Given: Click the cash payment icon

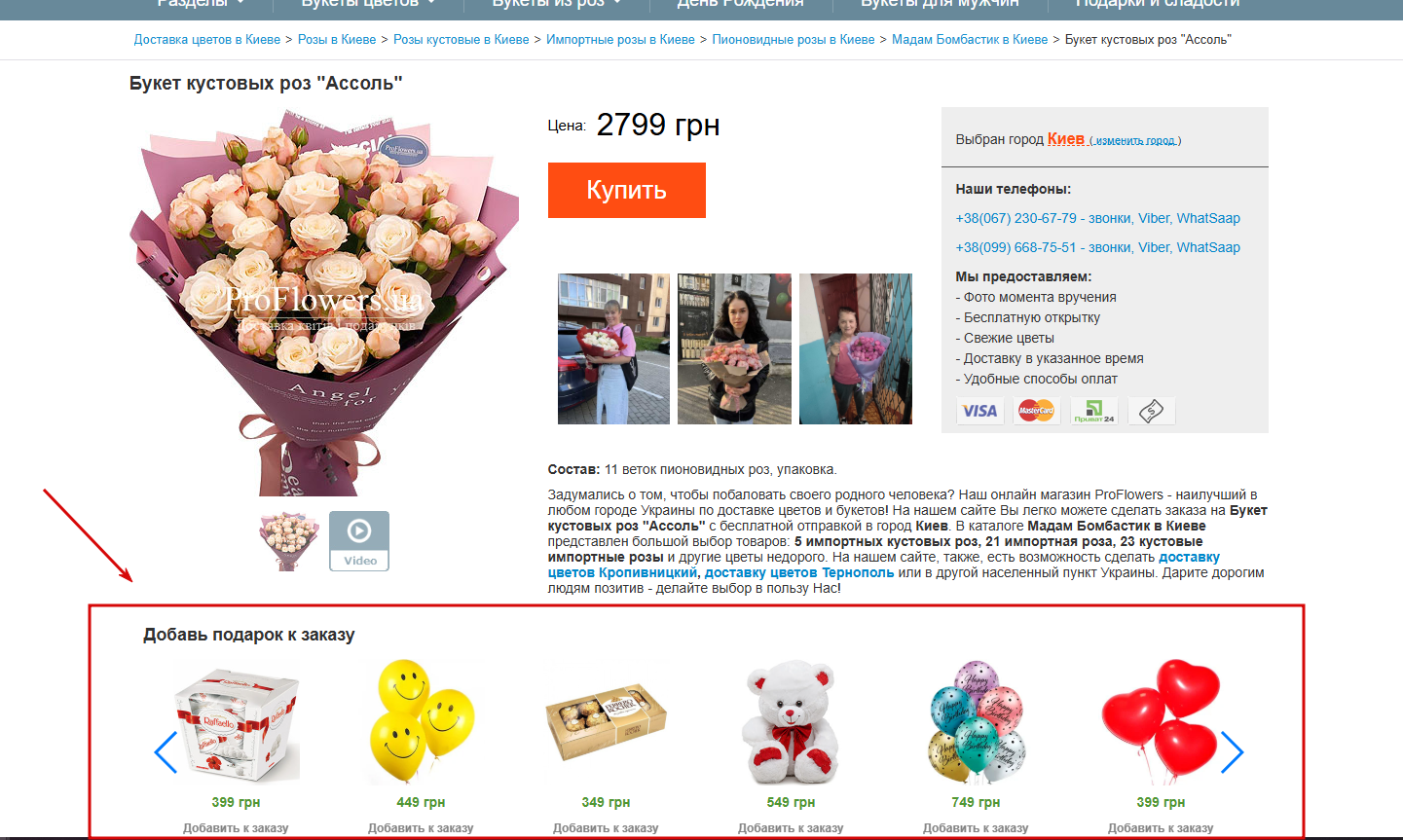Looking at the screenshot, I should pyautogui.click(x=1151, y=411).
